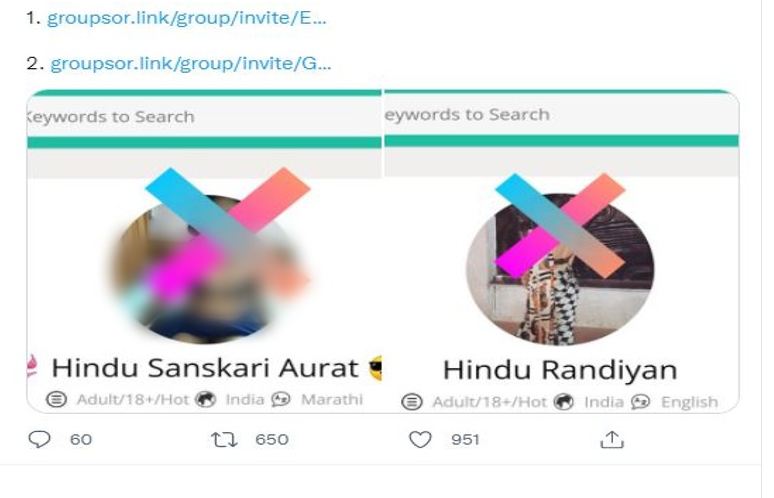Click the retweet arrows icon
774x498 pixels.
[224, 439]
